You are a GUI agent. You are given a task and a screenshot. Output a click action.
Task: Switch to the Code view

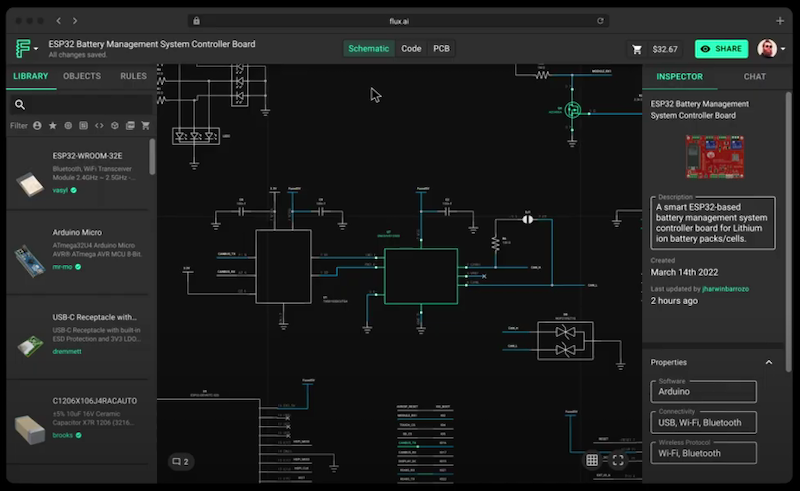coord(411,48)
